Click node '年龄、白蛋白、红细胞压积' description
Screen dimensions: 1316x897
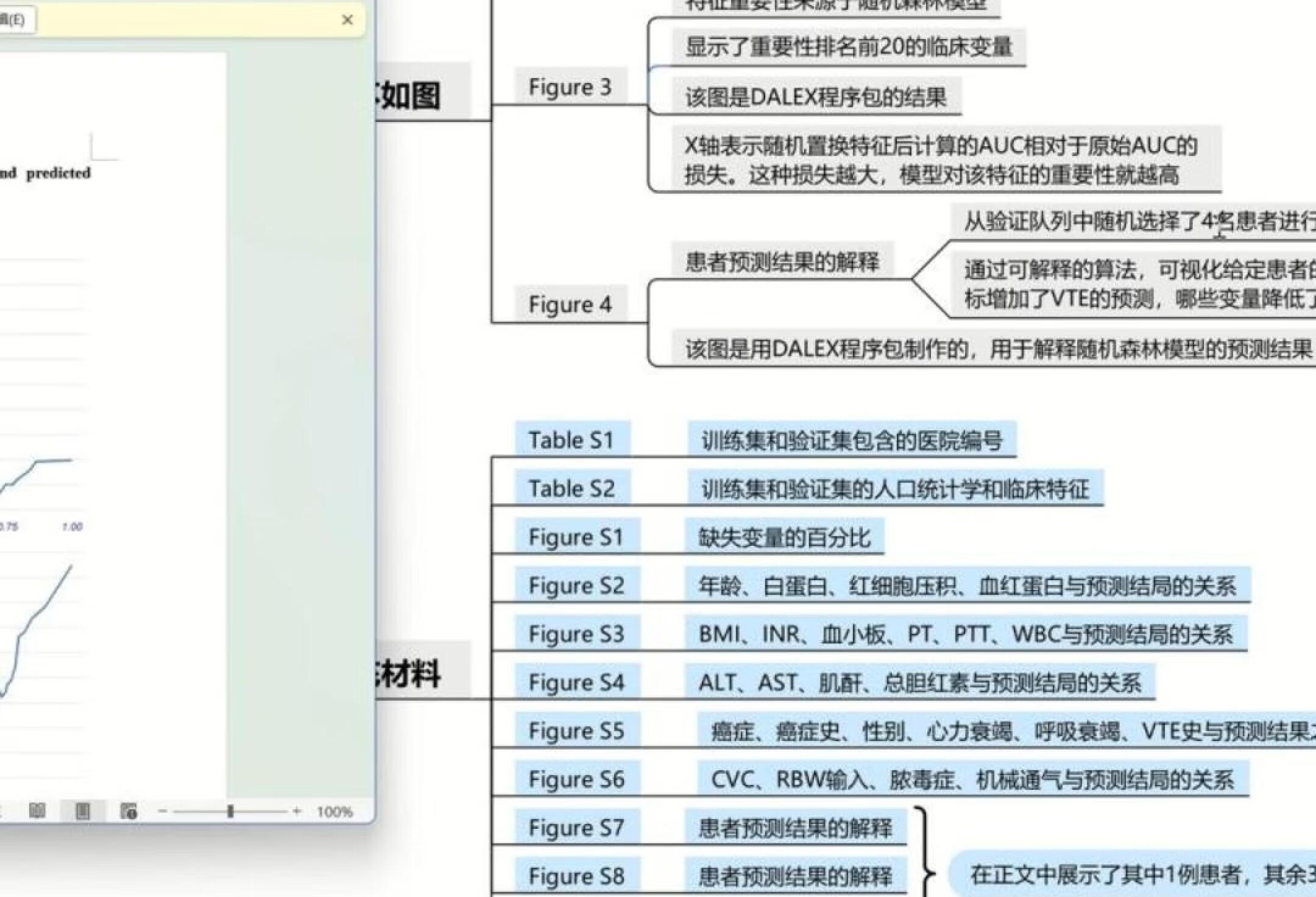(x=968, y=585)
